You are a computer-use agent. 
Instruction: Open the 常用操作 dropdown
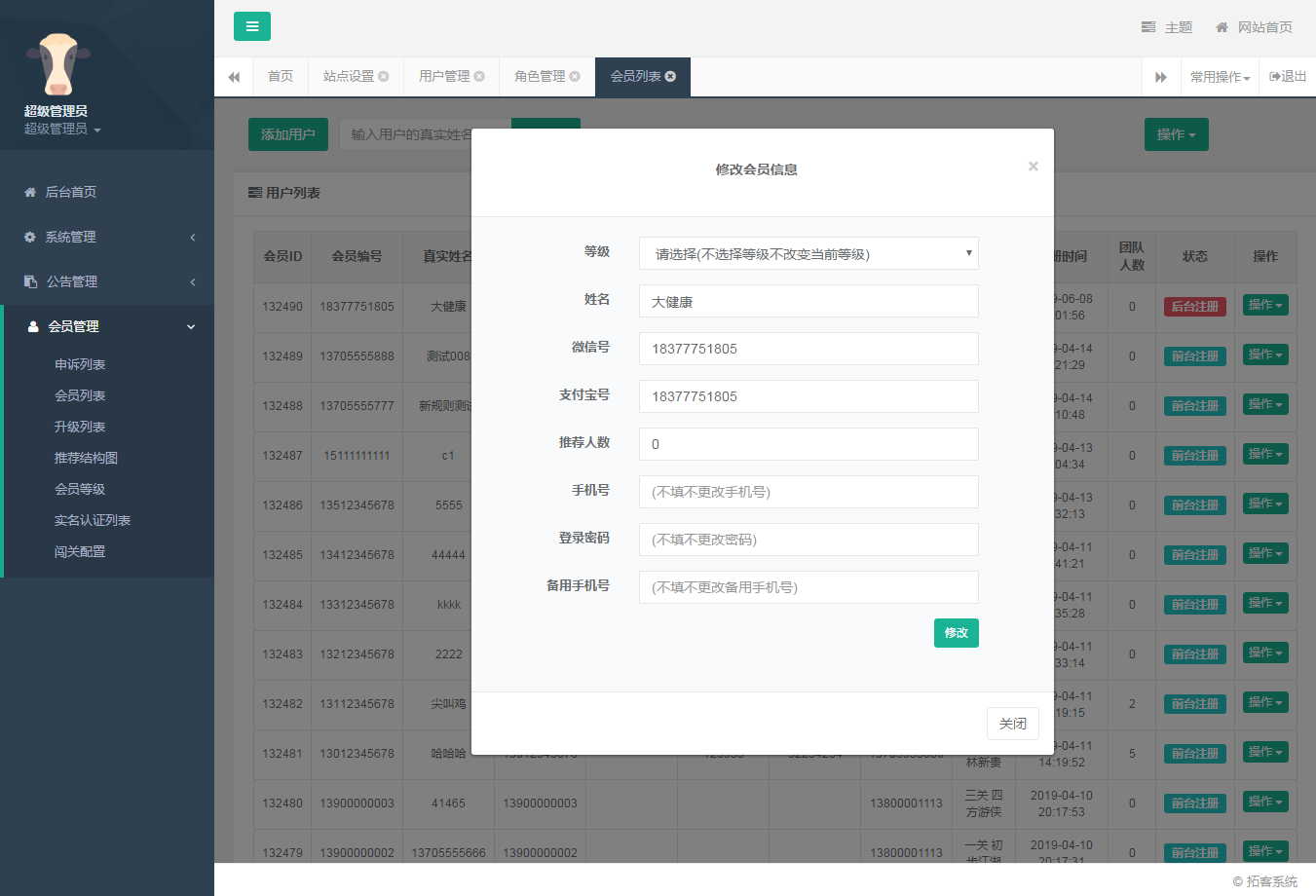[x=1219, y=76]
